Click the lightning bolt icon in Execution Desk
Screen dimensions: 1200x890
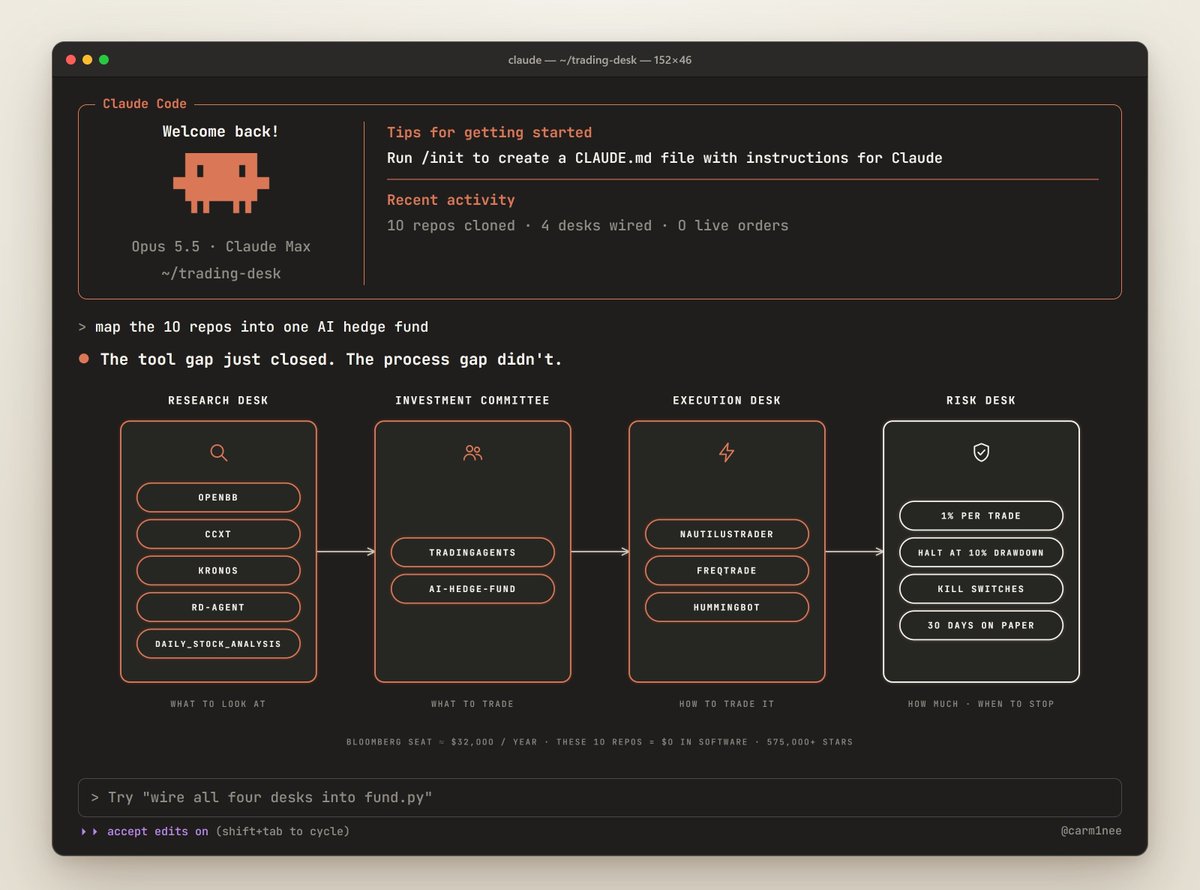[x=727, y=453]
